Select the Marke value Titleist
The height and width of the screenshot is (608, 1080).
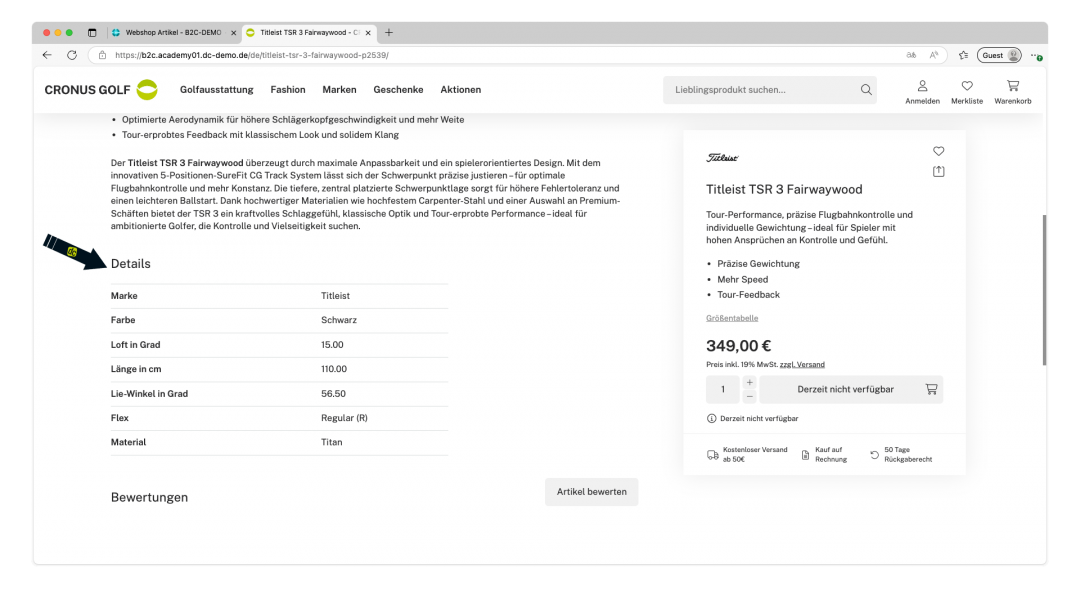(335, 296)
